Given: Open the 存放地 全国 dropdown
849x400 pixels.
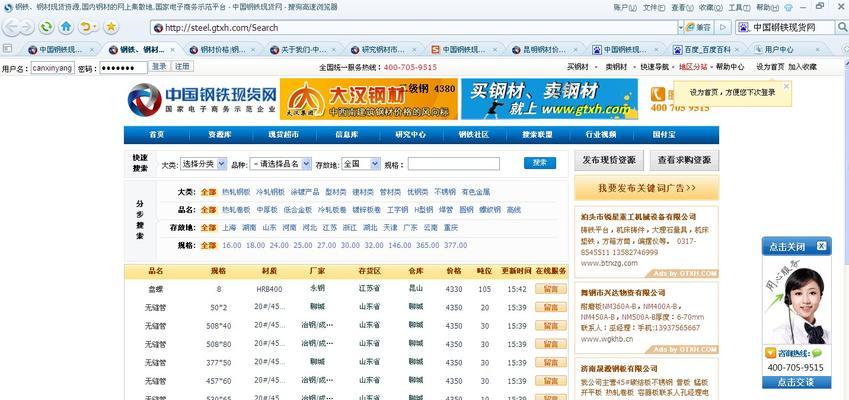Looking at the screenshot, I should click(x=361, y=163).
